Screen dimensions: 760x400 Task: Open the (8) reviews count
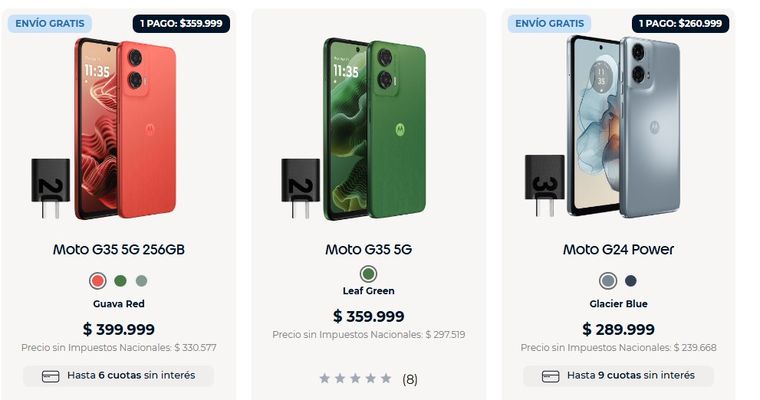pyautogui.click(x=410, y=379)
